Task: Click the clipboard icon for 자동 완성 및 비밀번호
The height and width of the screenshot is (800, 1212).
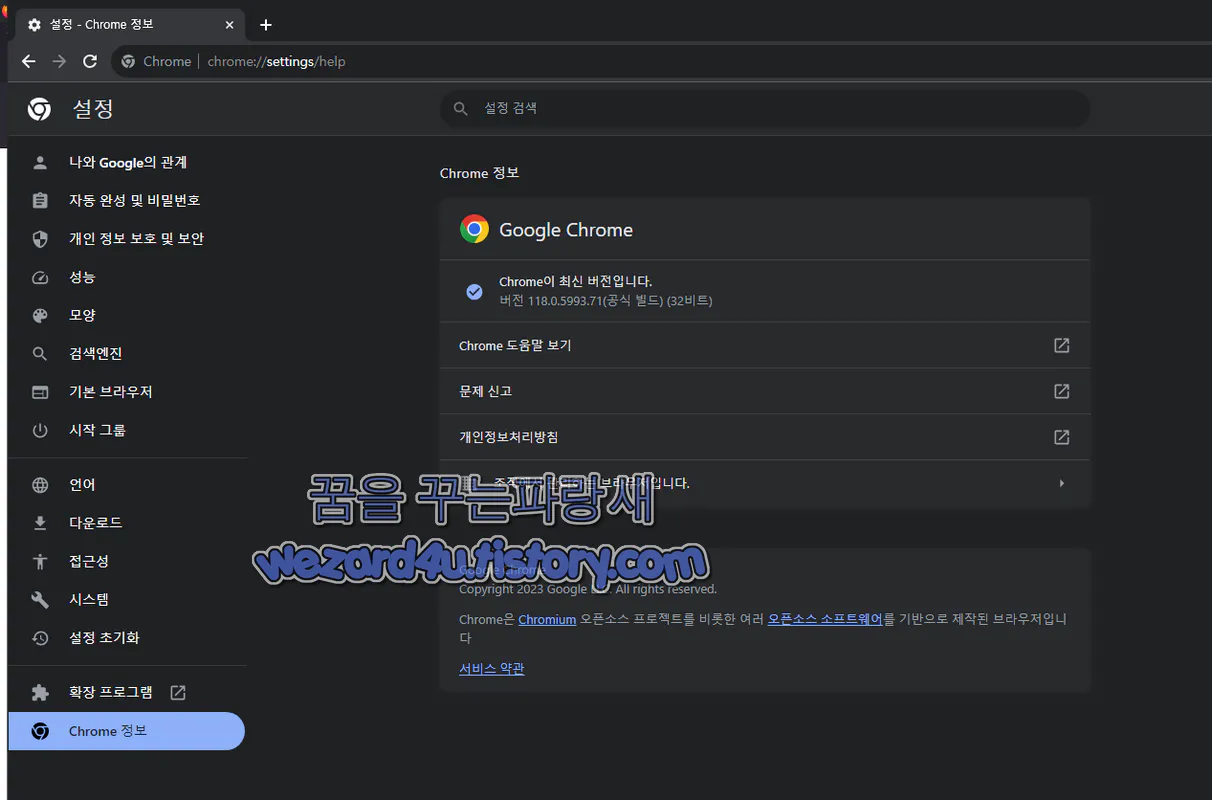Action: tap(40, 200)
